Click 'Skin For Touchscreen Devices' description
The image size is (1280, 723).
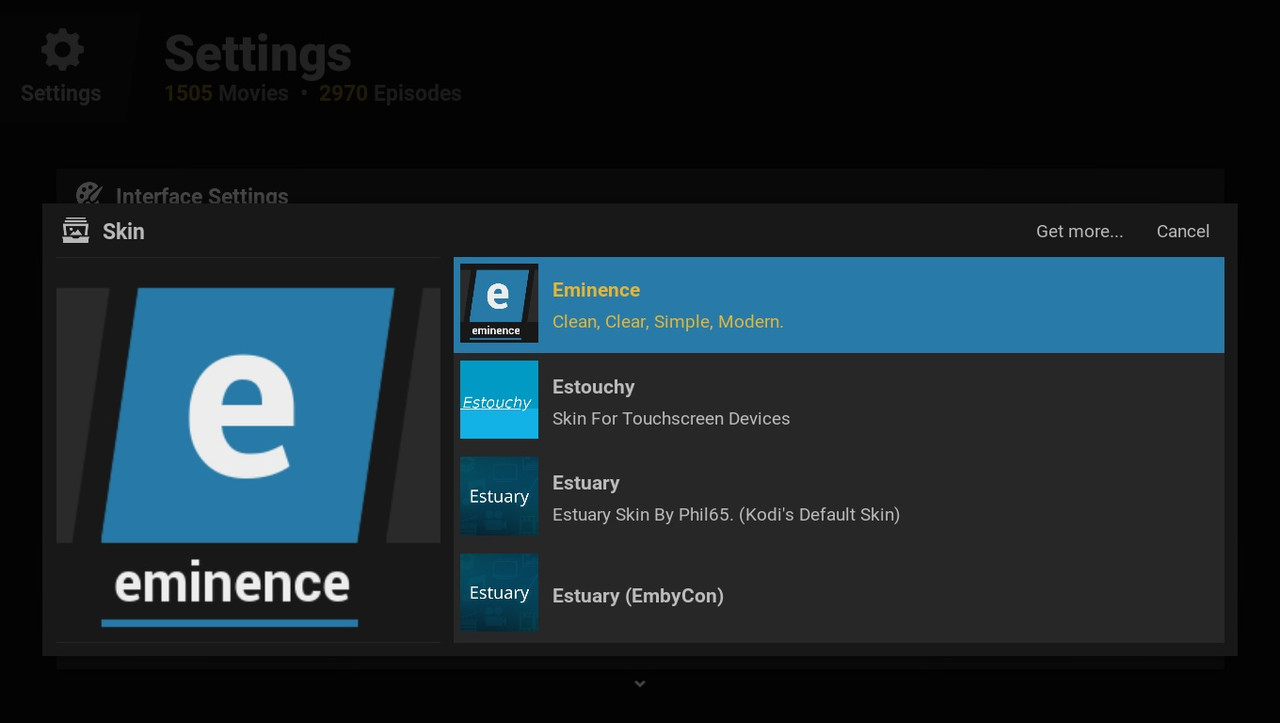click(x=671, y=419)
